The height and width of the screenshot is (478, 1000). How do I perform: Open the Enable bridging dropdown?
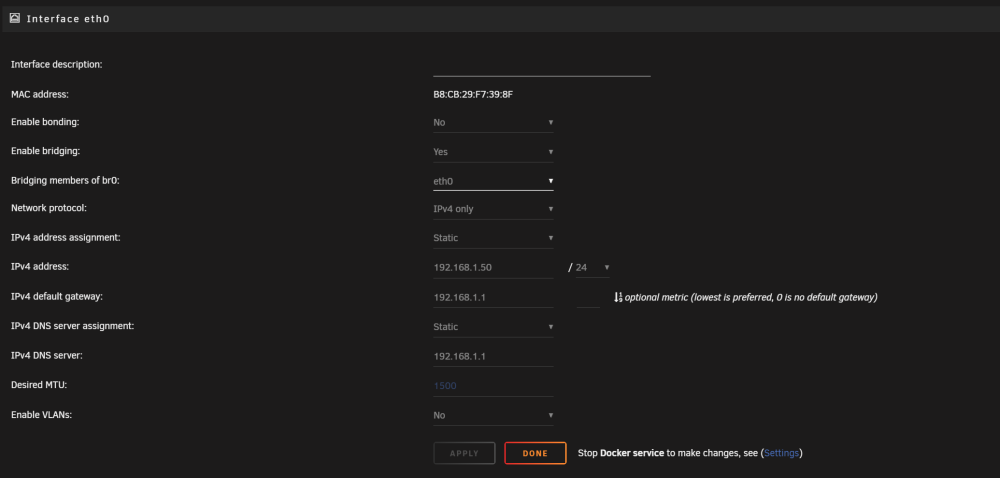click(493, 152)
